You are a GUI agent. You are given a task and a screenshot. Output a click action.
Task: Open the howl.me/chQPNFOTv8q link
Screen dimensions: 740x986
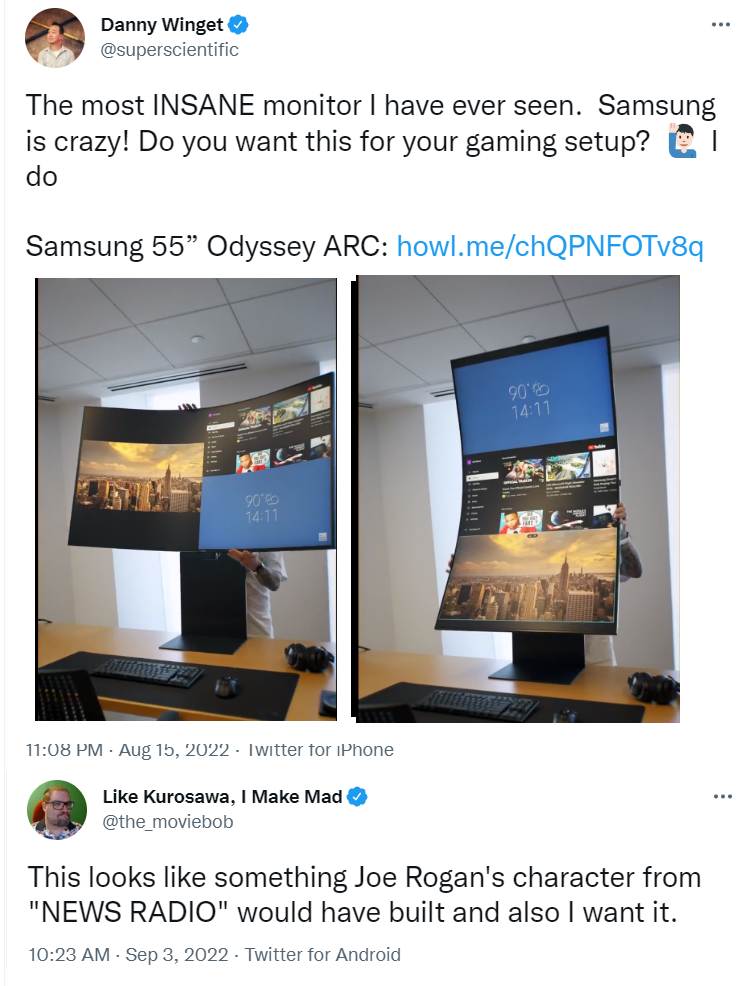(549, 246)
